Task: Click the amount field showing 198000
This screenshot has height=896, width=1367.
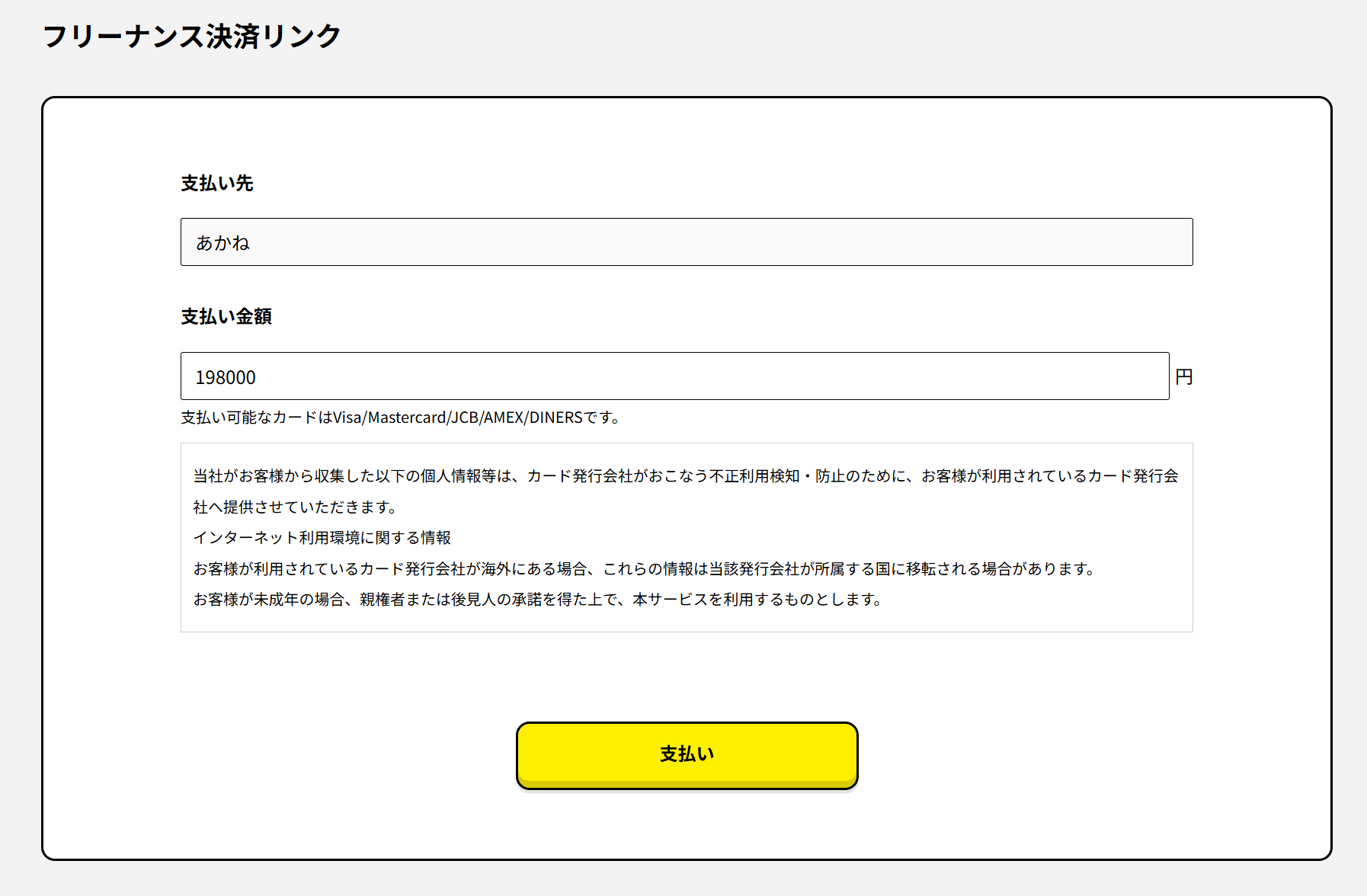Action: click(x=674, y=376)
